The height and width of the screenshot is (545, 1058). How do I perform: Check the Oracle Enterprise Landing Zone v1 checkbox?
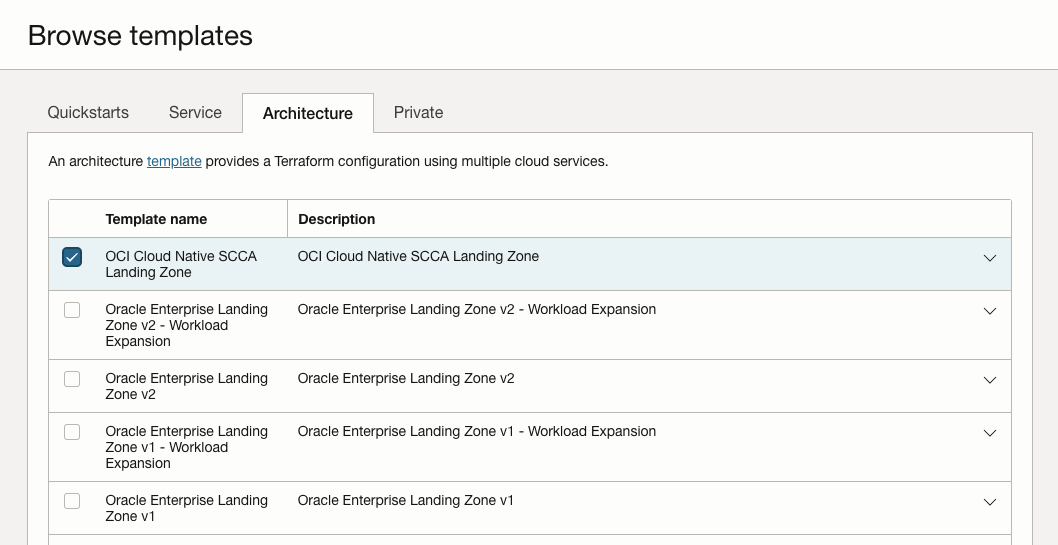click(72, 501)
